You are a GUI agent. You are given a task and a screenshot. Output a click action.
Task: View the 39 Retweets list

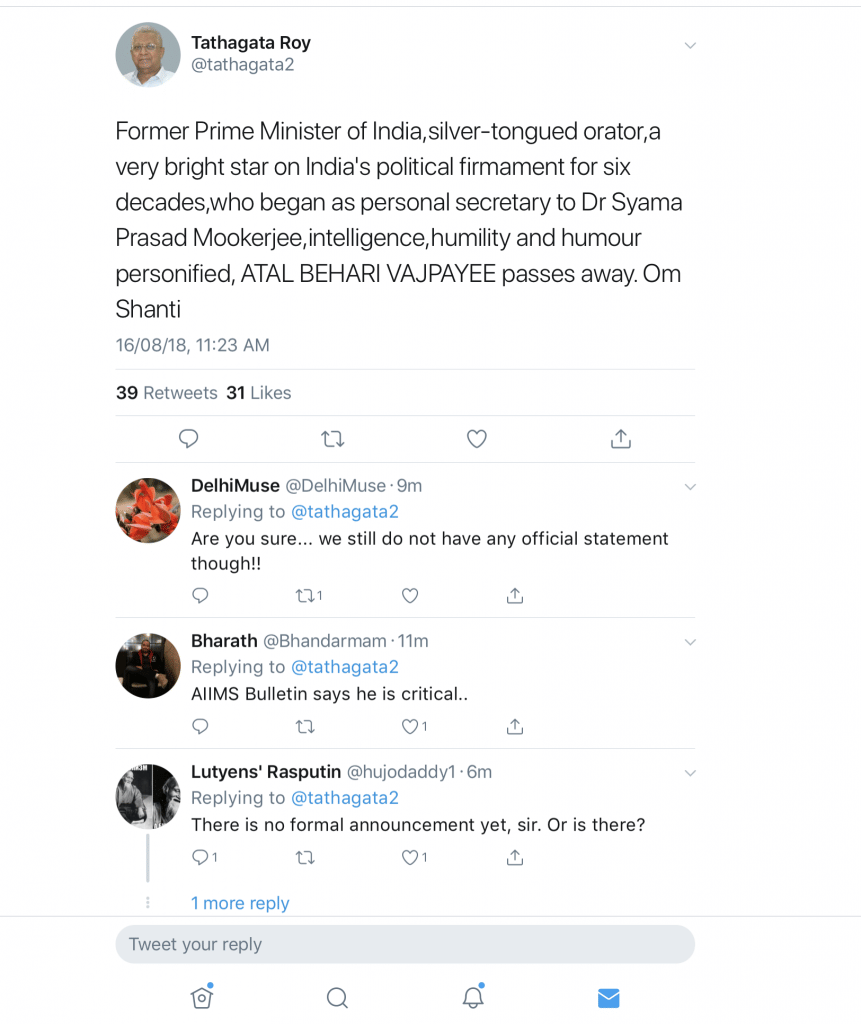click(x=166, y=393)
